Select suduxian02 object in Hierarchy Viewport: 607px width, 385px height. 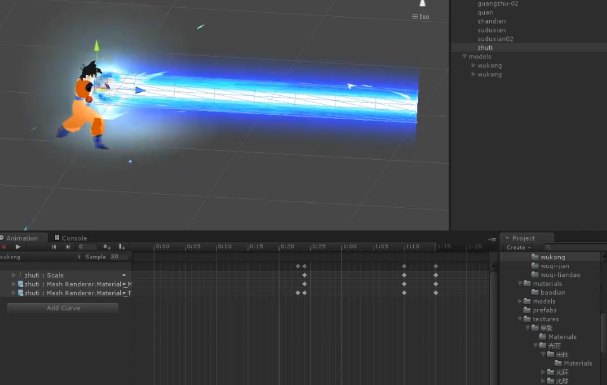coord(495,39)
